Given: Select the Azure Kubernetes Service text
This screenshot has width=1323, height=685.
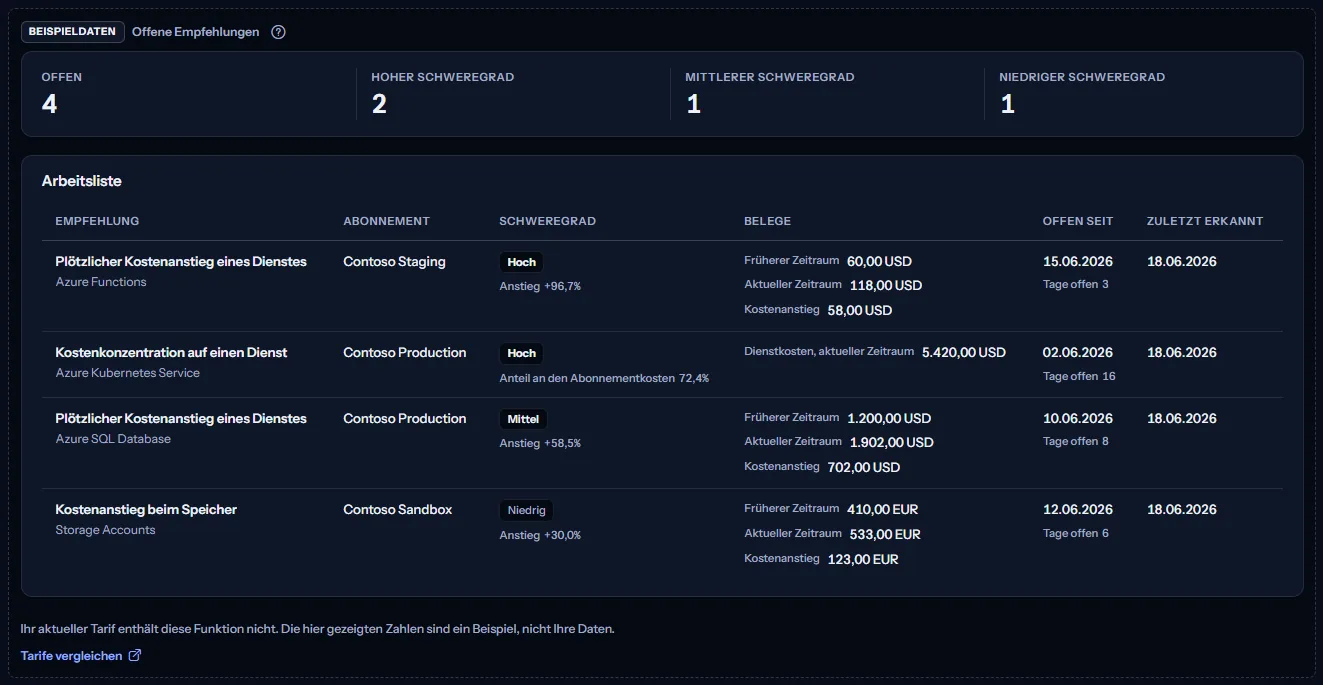Looking at the screenshot, I should click(128, 373).
